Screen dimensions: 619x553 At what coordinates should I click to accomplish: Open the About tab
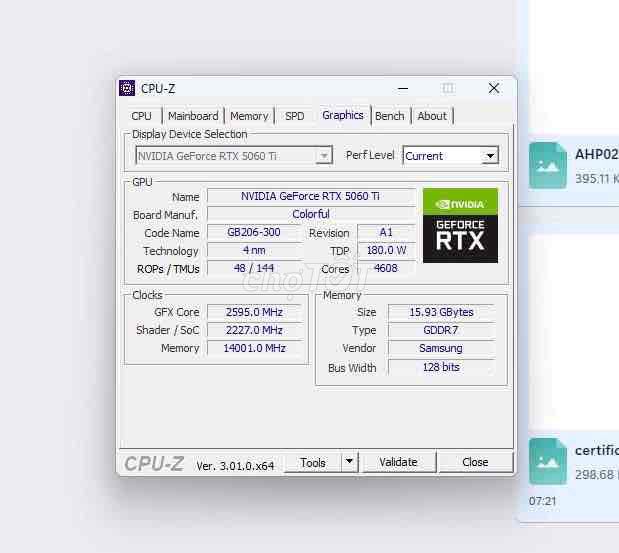pos(432,116)
